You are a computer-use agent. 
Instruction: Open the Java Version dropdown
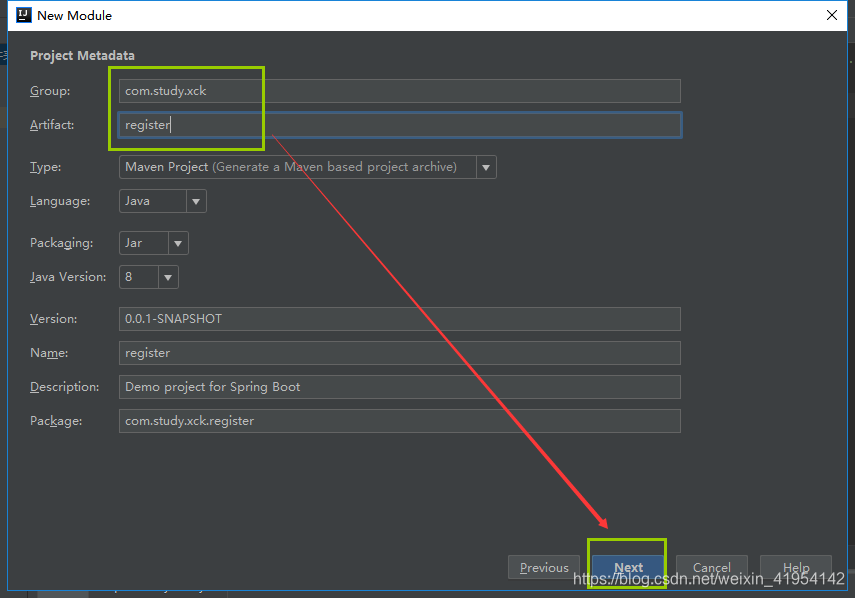point(149,277)
